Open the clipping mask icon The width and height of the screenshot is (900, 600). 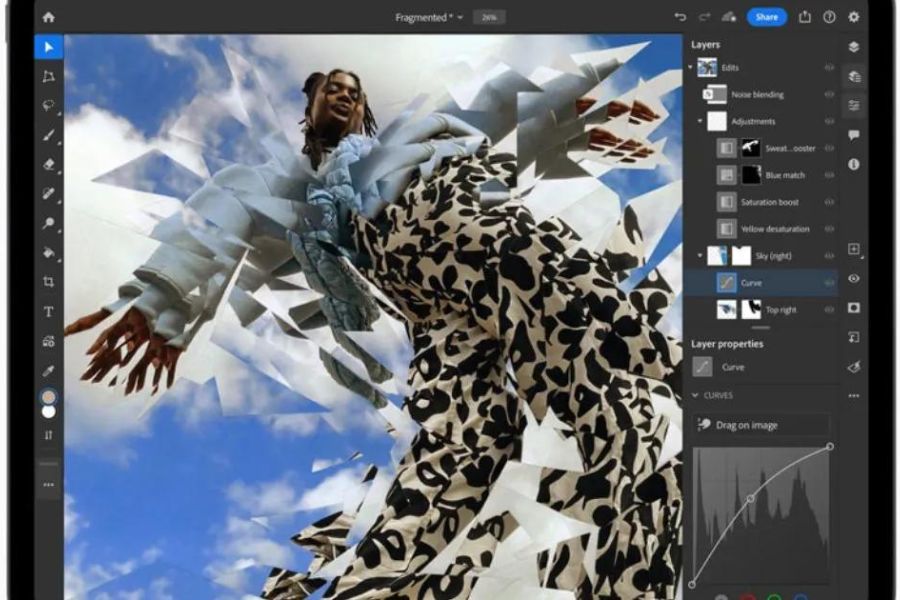854,337
